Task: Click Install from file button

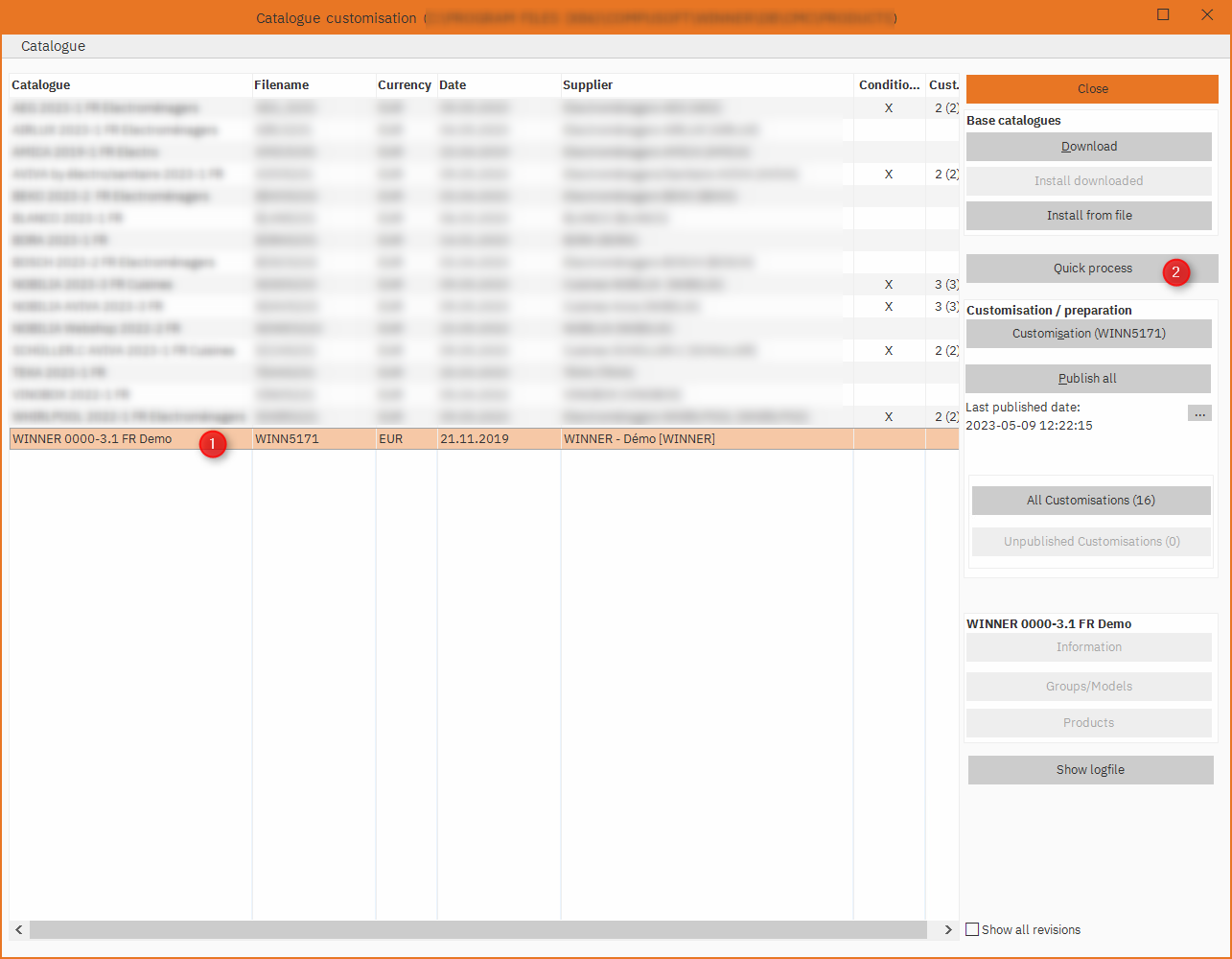Action: click(1088, 216)
